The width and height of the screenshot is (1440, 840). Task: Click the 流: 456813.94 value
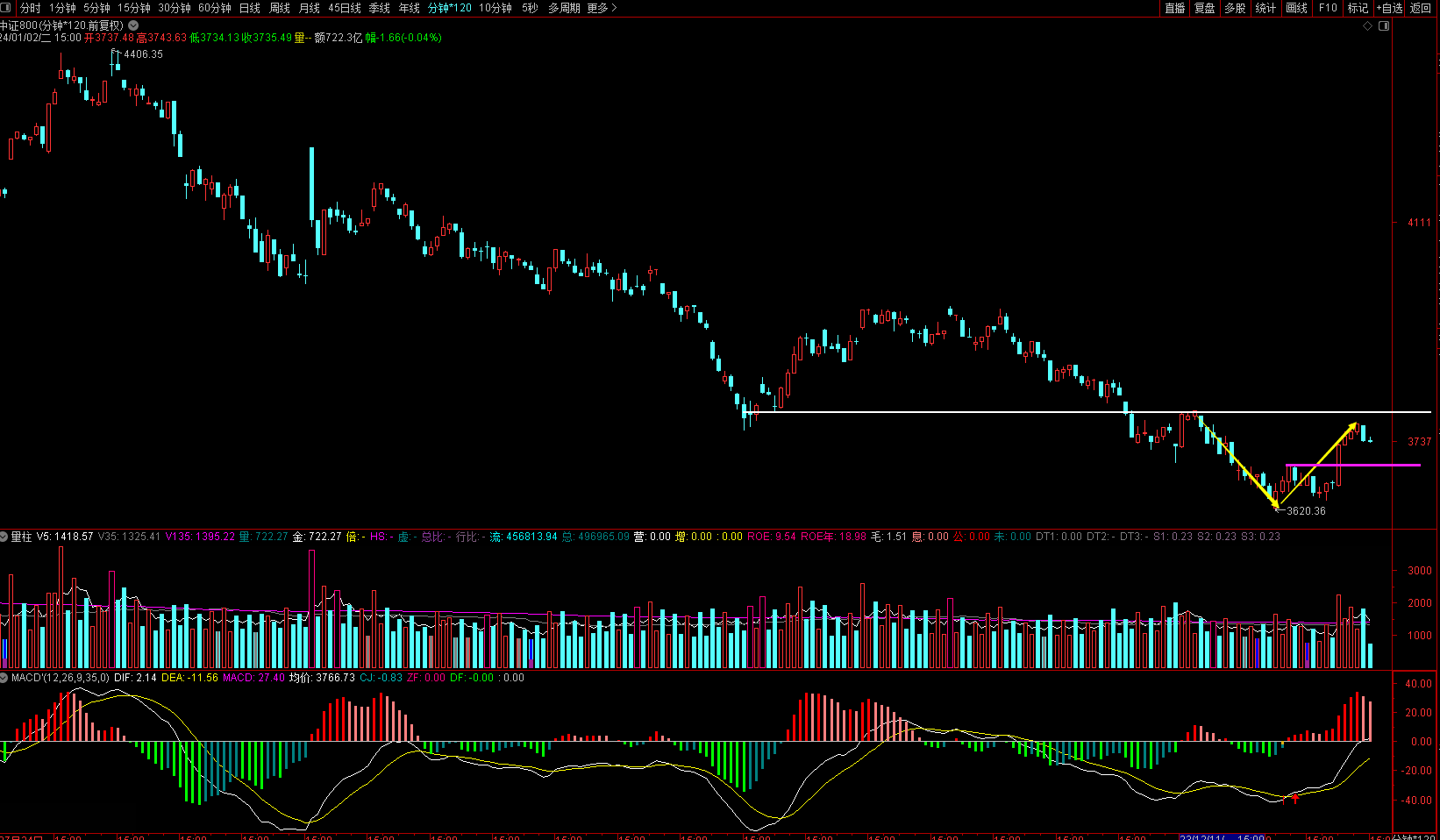(523, 537)
